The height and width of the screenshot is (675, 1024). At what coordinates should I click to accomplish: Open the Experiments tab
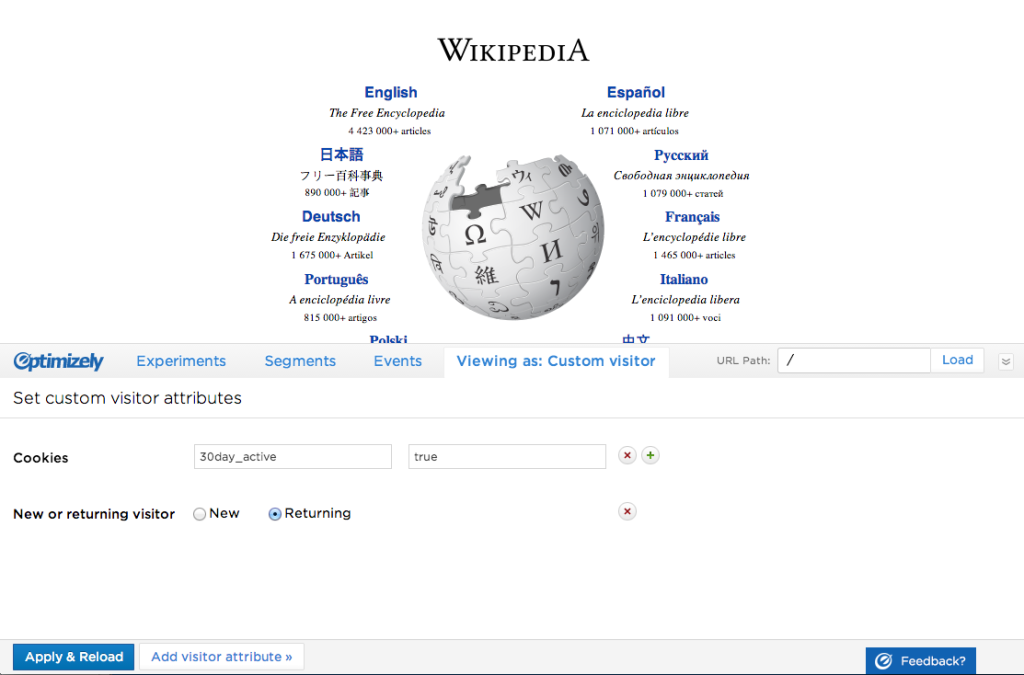point(181,361)
